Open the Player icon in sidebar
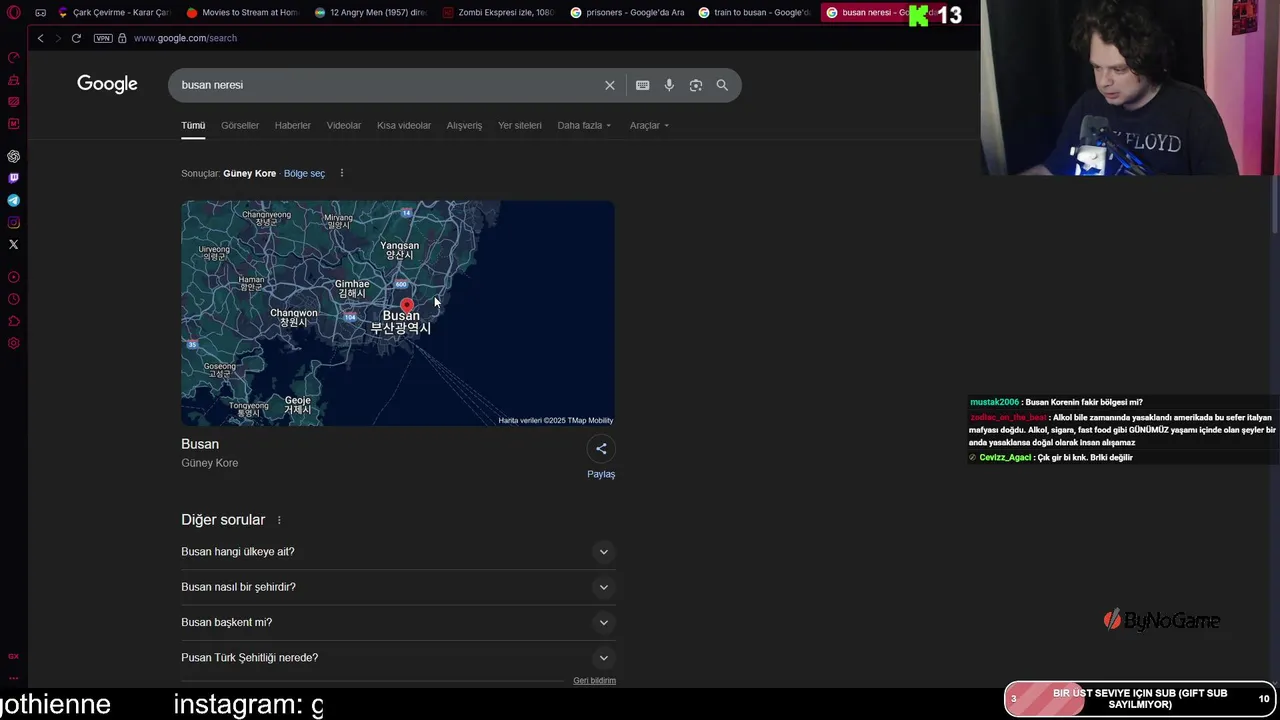The image size is (1280, 720). pyautogui.click(x=13, y=277)
